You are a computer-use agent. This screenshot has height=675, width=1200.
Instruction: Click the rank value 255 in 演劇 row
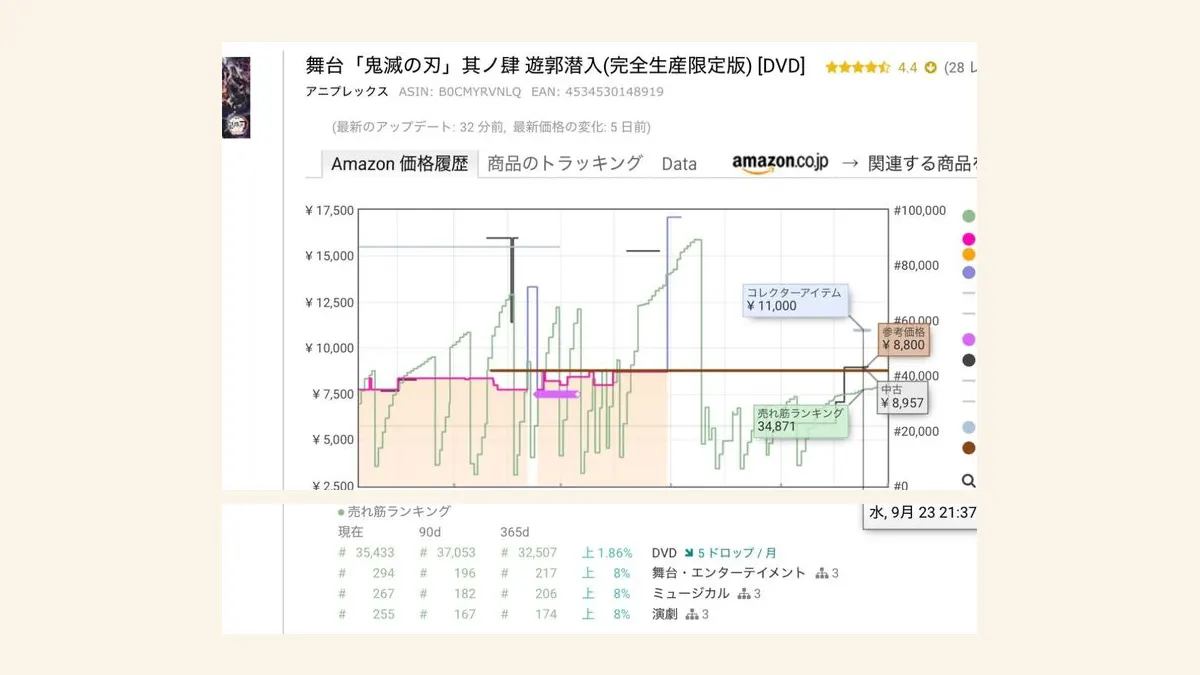[383, 614]
